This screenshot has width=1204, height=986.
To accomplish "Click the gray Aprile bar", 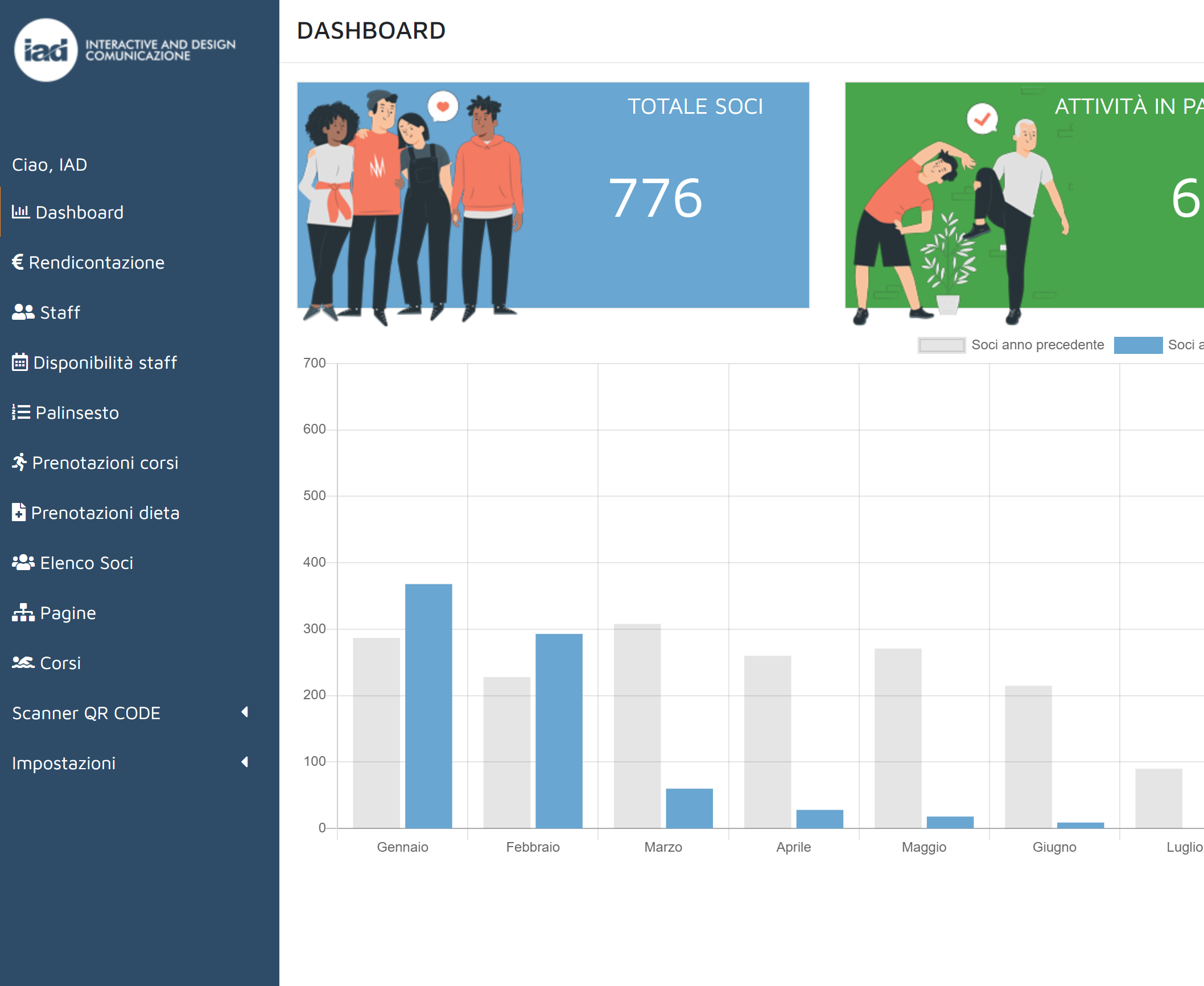I will point(768,742).
